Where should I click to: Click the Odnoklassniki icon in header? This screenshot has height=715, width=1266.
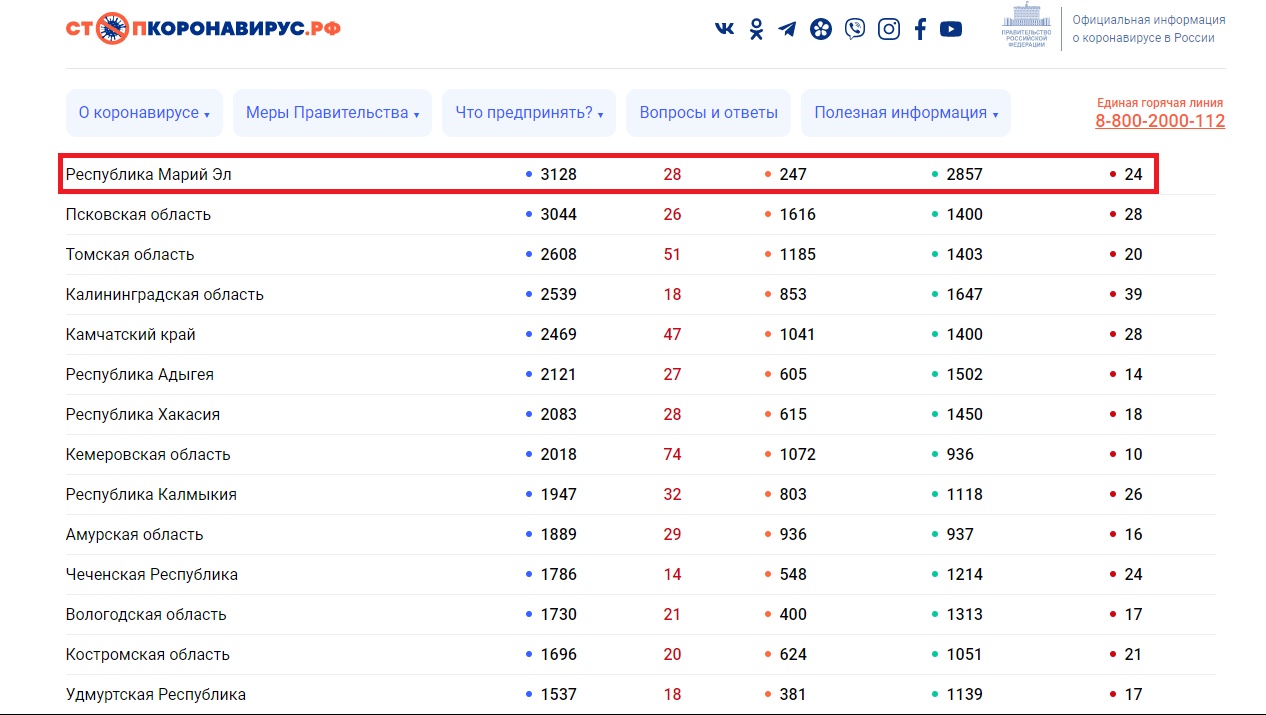point(756,29)
